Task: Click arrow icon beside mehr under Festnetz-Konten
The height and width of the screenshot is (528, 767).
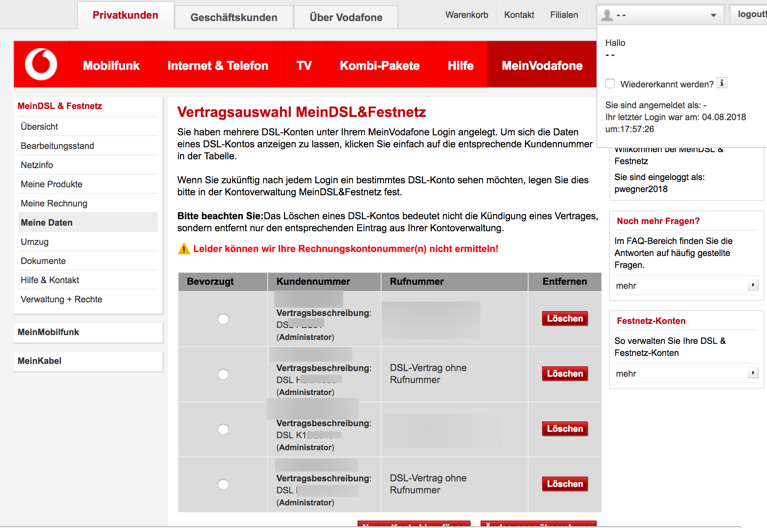Action: point(753,373)
